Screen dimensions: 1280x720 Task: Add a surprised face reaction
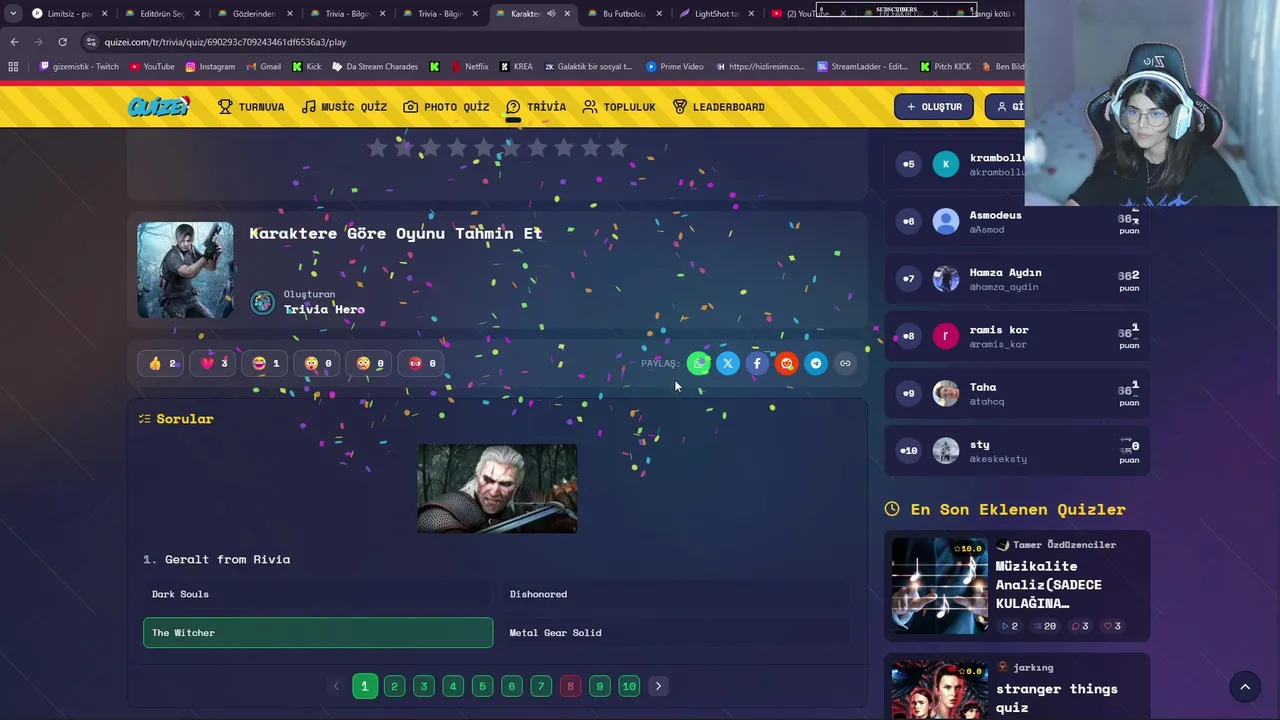(x=317, y=363)
